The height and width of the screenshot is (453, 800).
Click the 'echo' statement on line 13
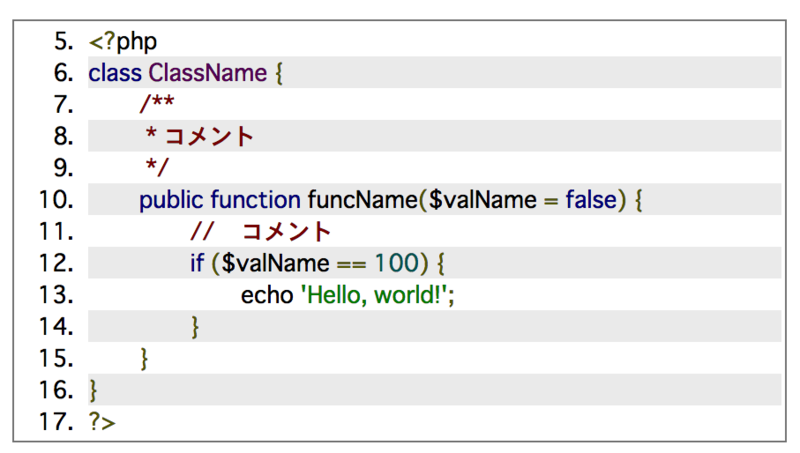[267, 295]
